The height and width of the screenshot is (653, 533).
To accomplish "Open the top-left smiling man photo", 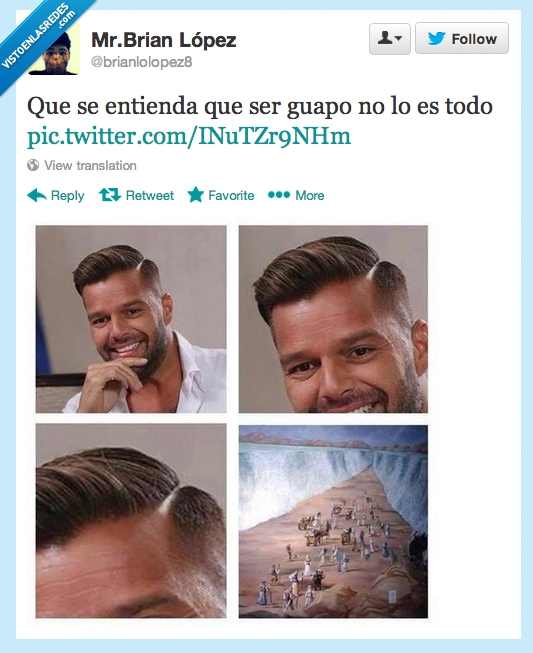I will click(x=131, y=319).
